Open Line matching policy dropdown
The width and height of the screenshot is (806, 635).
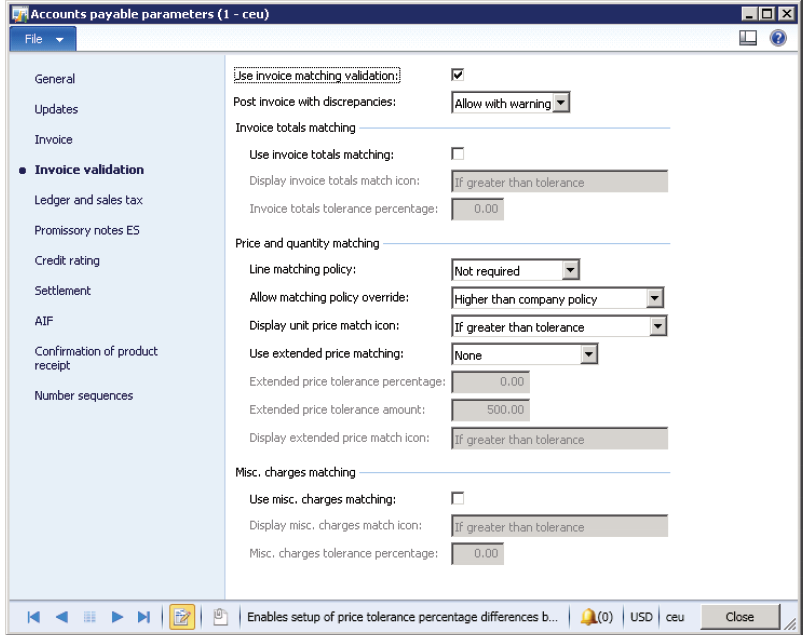(571, 270)
